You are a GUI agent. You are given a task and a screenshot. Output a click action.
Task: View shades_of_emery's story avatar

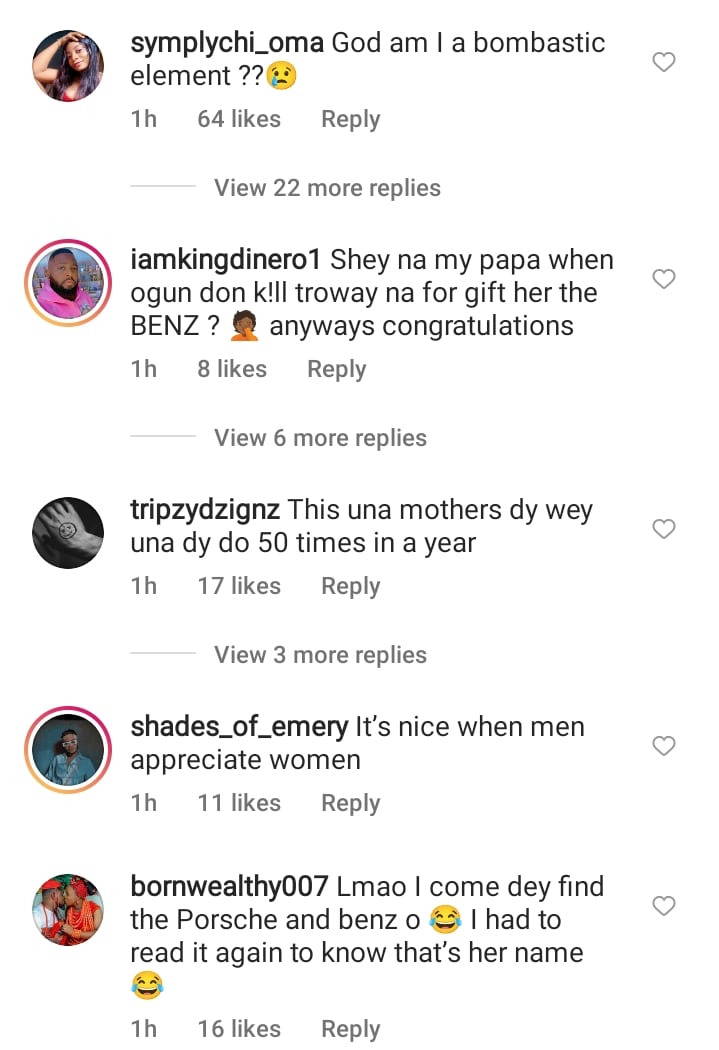tap(68, 750)
